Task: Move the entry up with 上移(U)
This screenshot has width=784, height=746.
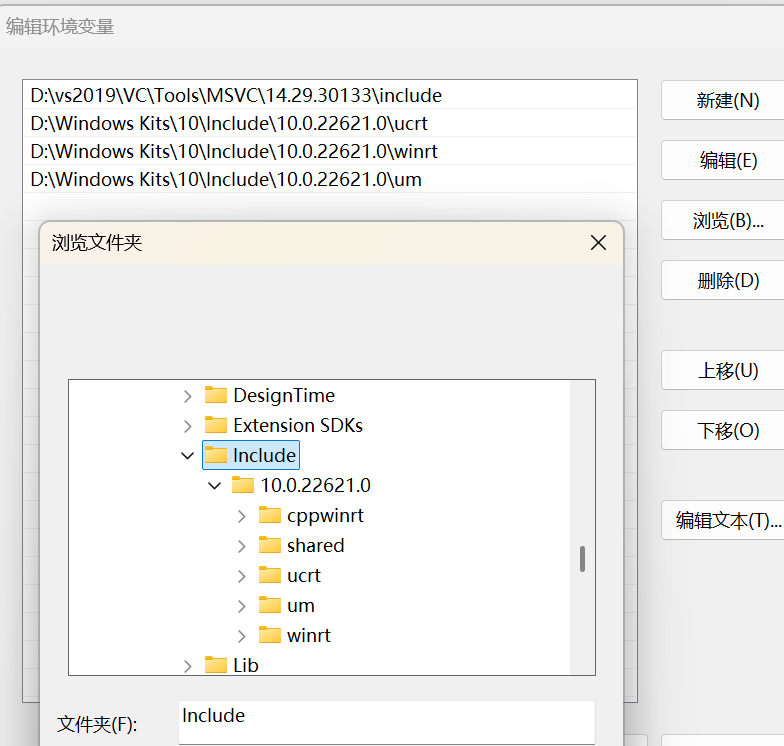Action: [x=725, y=370]
